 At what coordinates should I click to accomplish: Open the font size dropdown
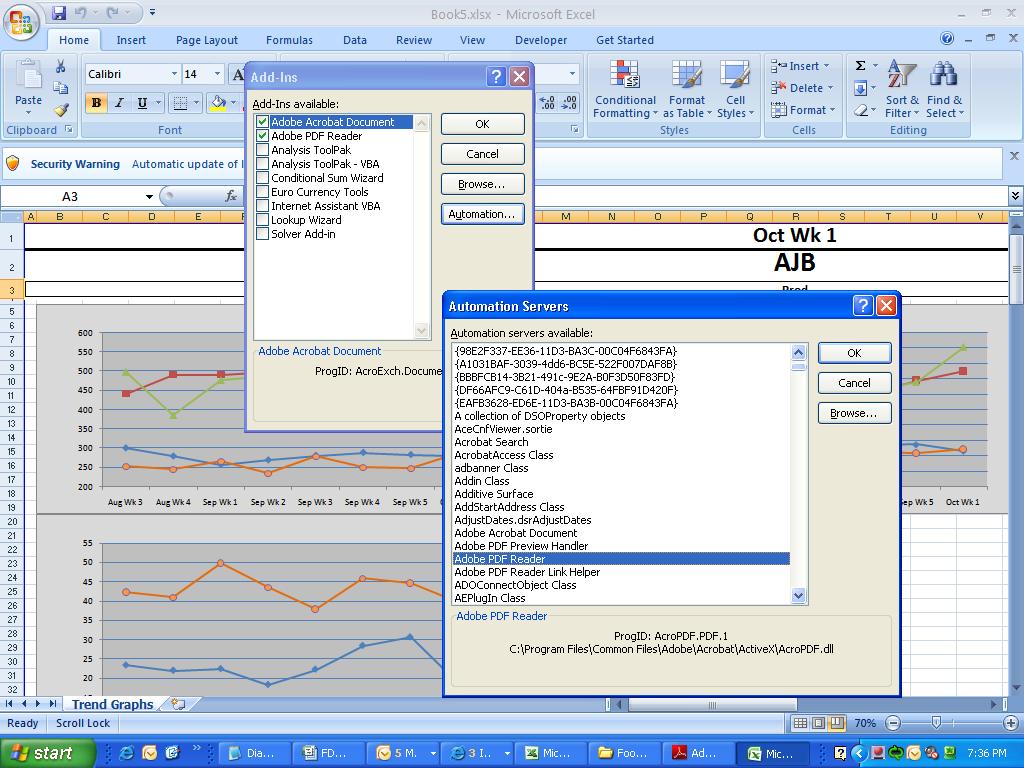(218, 74)
